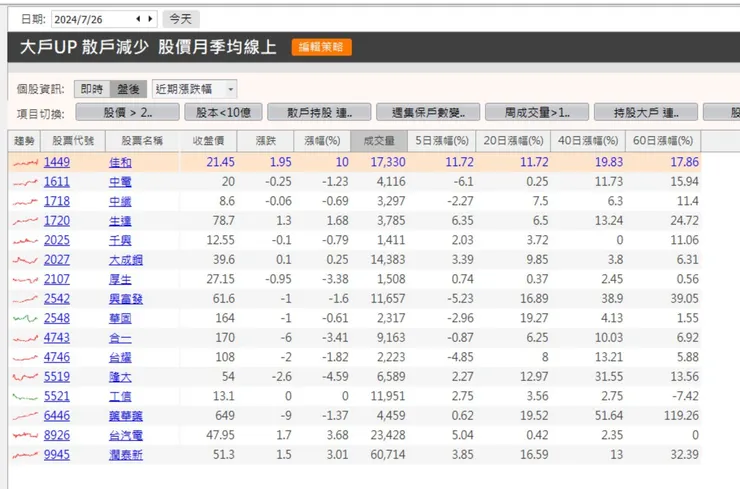Screen dimensions: 740x489
Task: Click the next date arrow
Action: pyautogui.click(x=150, y=19)
